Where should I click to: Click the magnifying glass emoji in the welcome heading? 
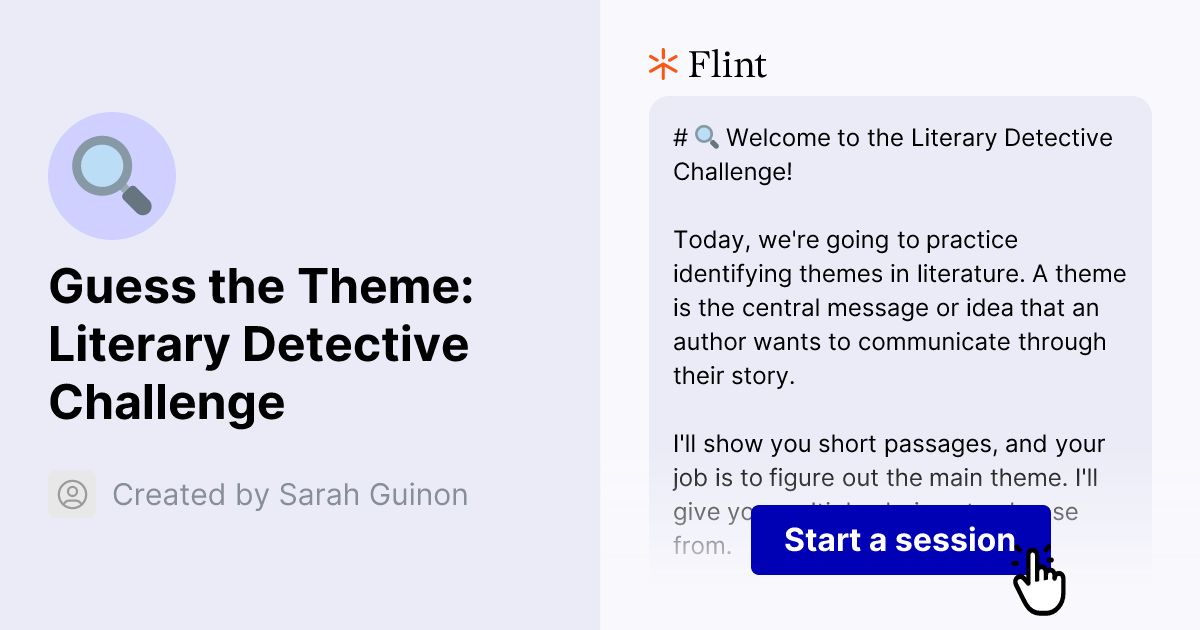click(707, 137)
